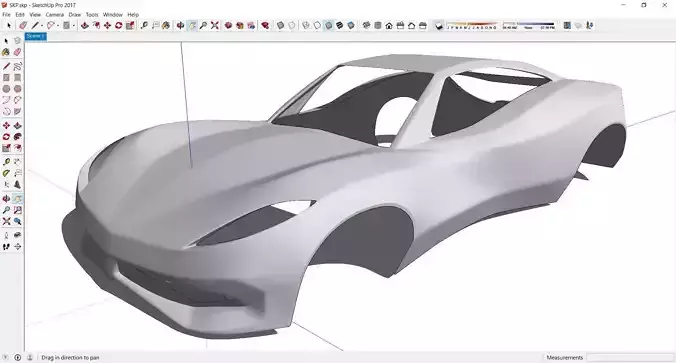Viewport: 676px width, 363px height.
Task: Select the Protractor tool
Action: coord(6,173)
